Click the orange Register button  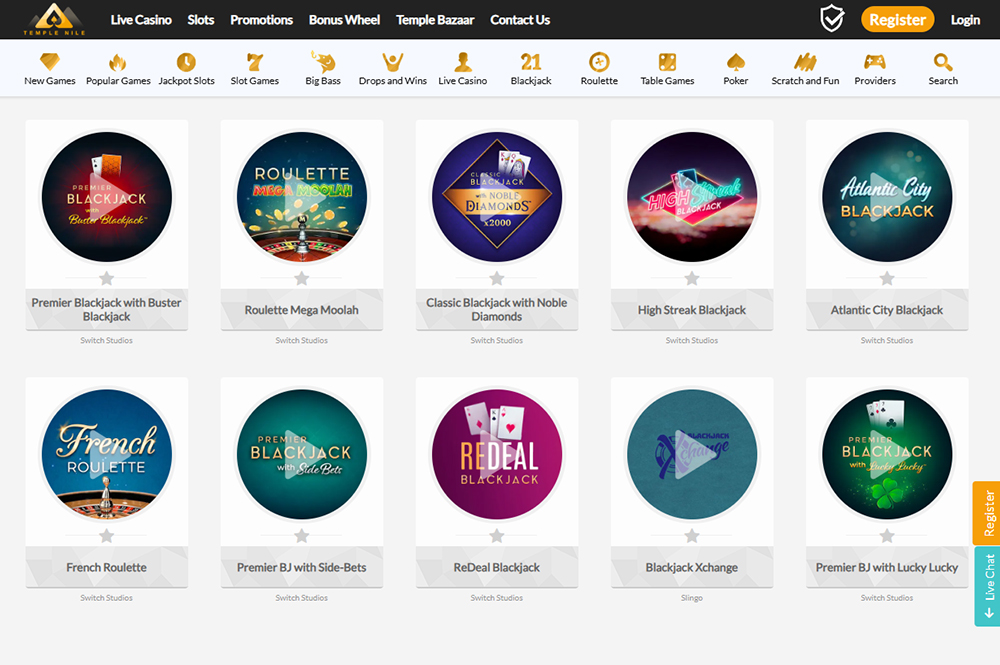click(x=897, y=20)
